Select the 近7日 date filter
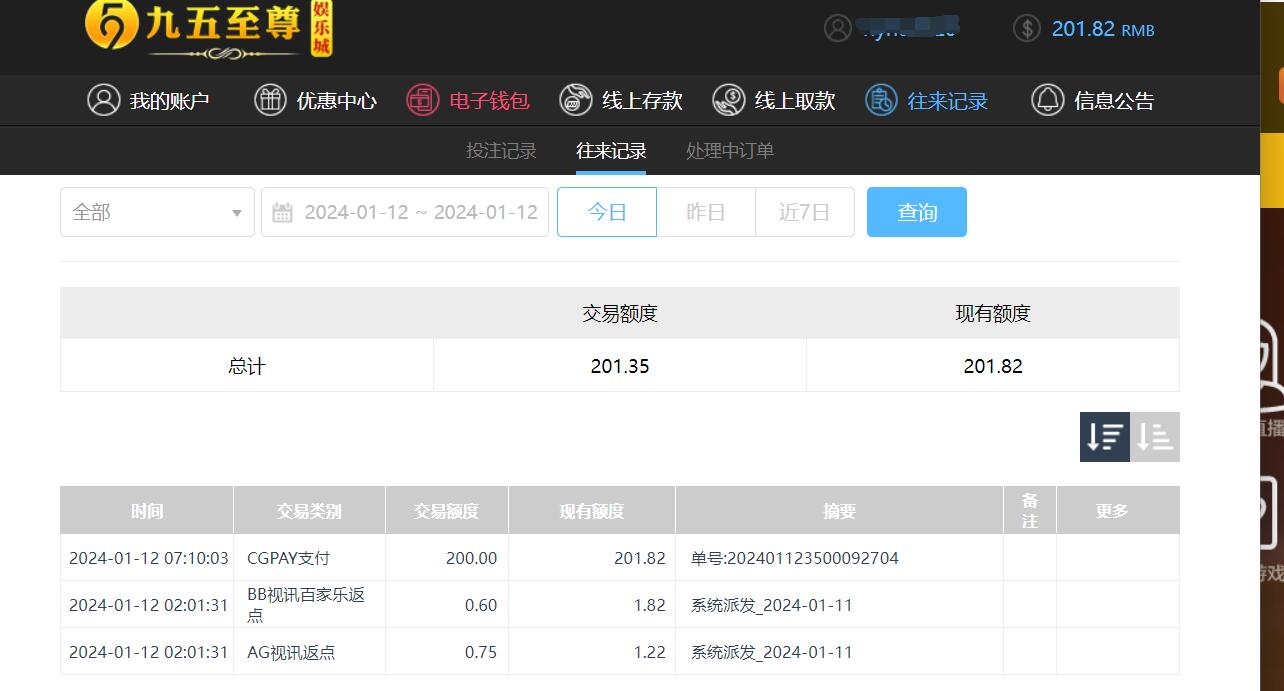 pyautogui.click(x=805, y=212)
